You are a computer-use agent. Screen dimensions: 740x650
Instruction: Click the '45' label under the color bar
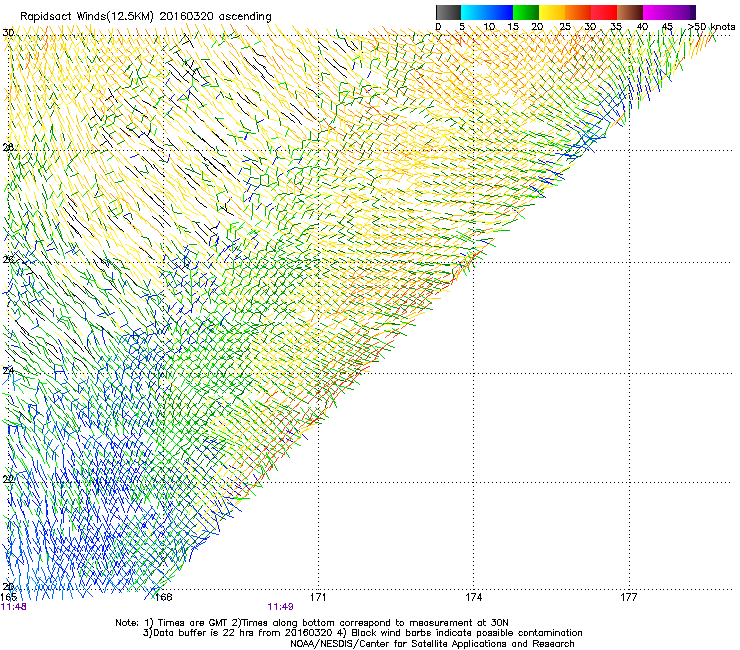point(667,27)
